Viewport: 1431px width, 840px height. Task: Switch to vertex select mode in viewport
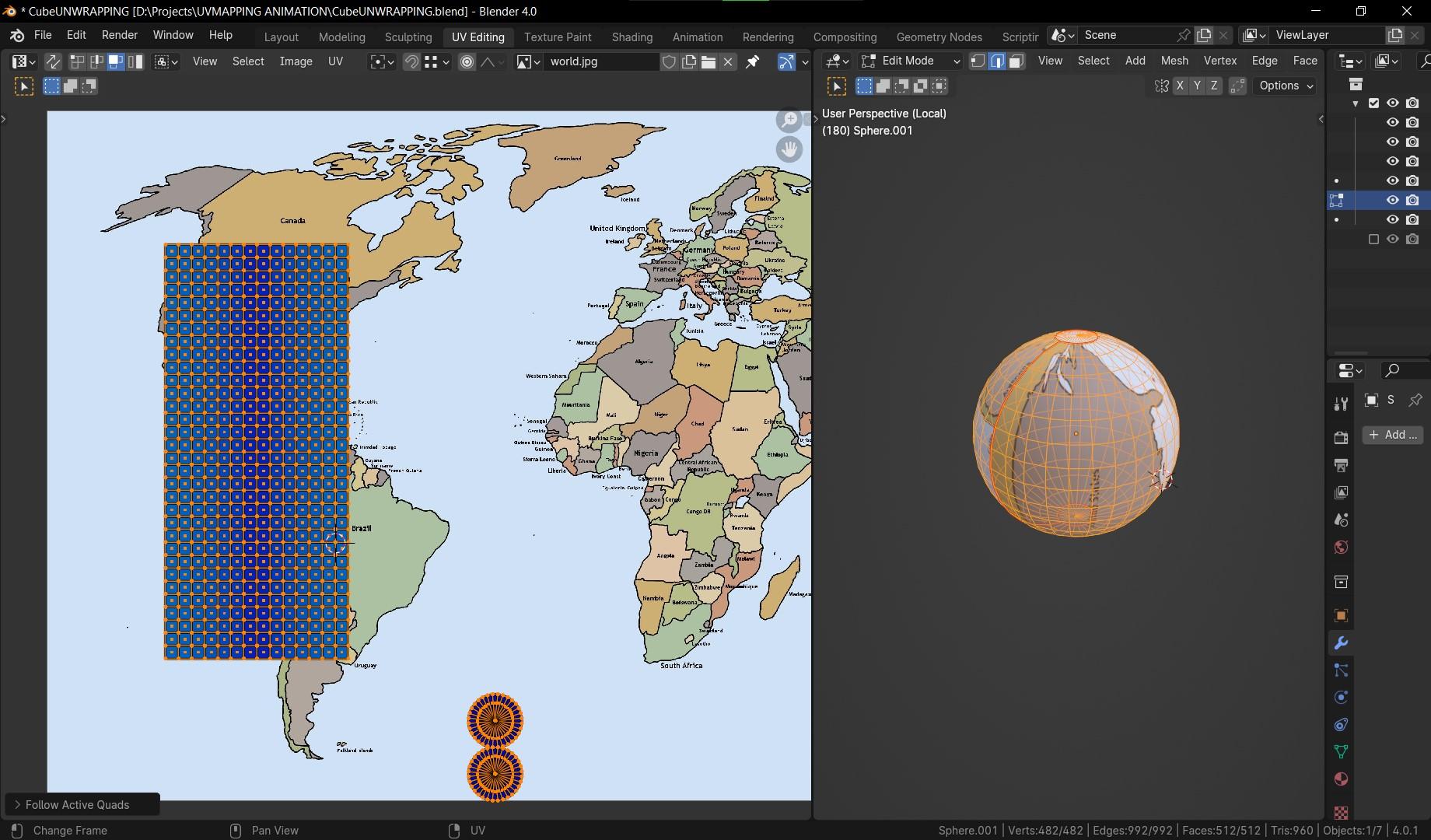[978, 61]
